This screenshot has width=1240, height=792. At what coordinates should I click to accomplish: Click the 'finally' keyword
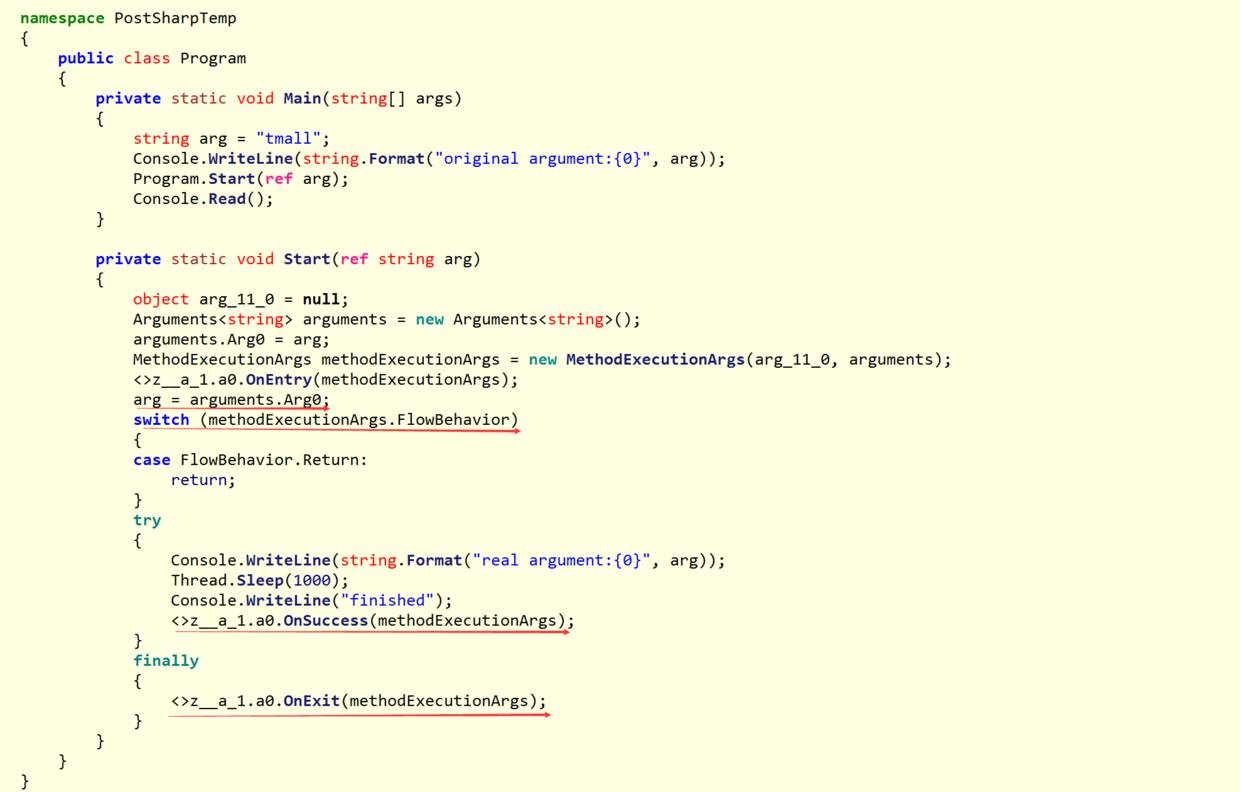point(166,660)
